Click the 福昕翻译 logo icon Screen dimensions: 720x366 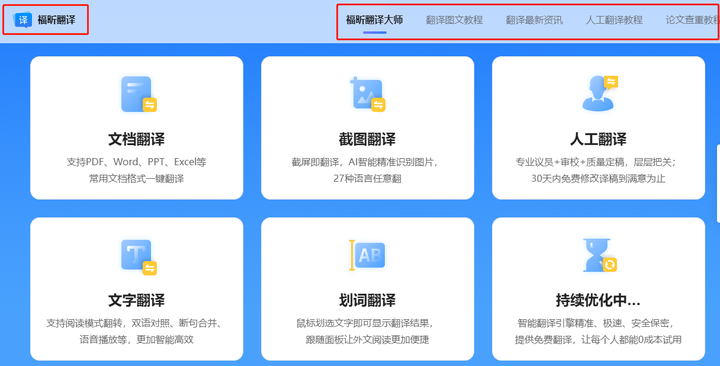click(x=23, y=19)
